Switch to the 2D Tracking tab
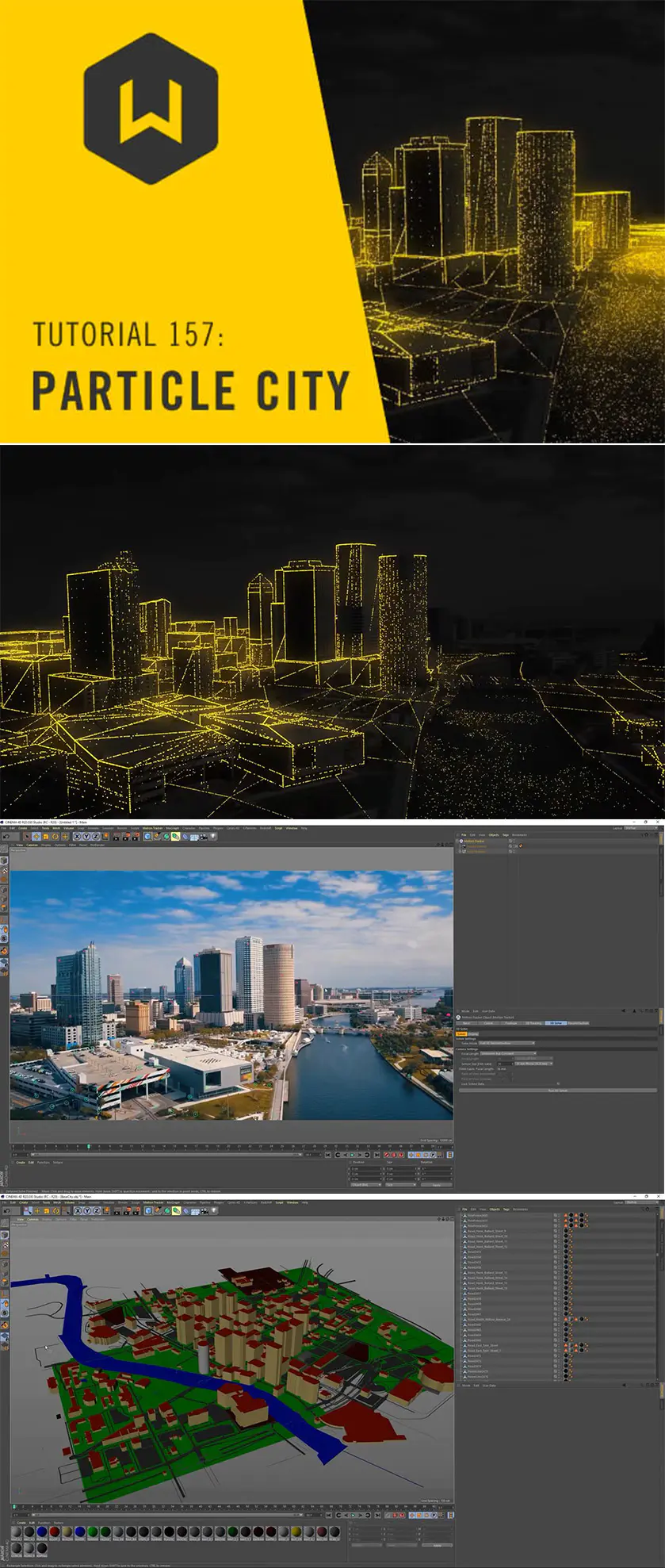The image size is (665, 1568). [533, 1023]
